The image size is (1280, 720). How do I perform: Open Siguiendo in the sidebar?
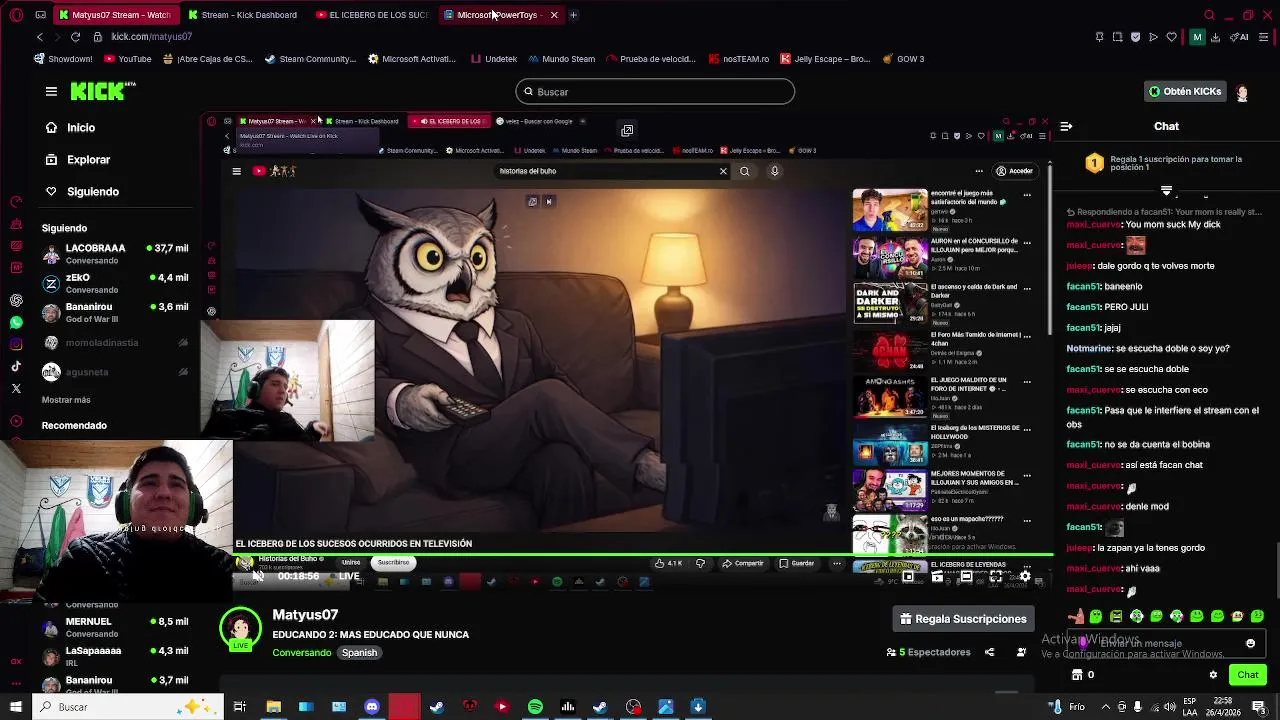[x=82, y=192]
